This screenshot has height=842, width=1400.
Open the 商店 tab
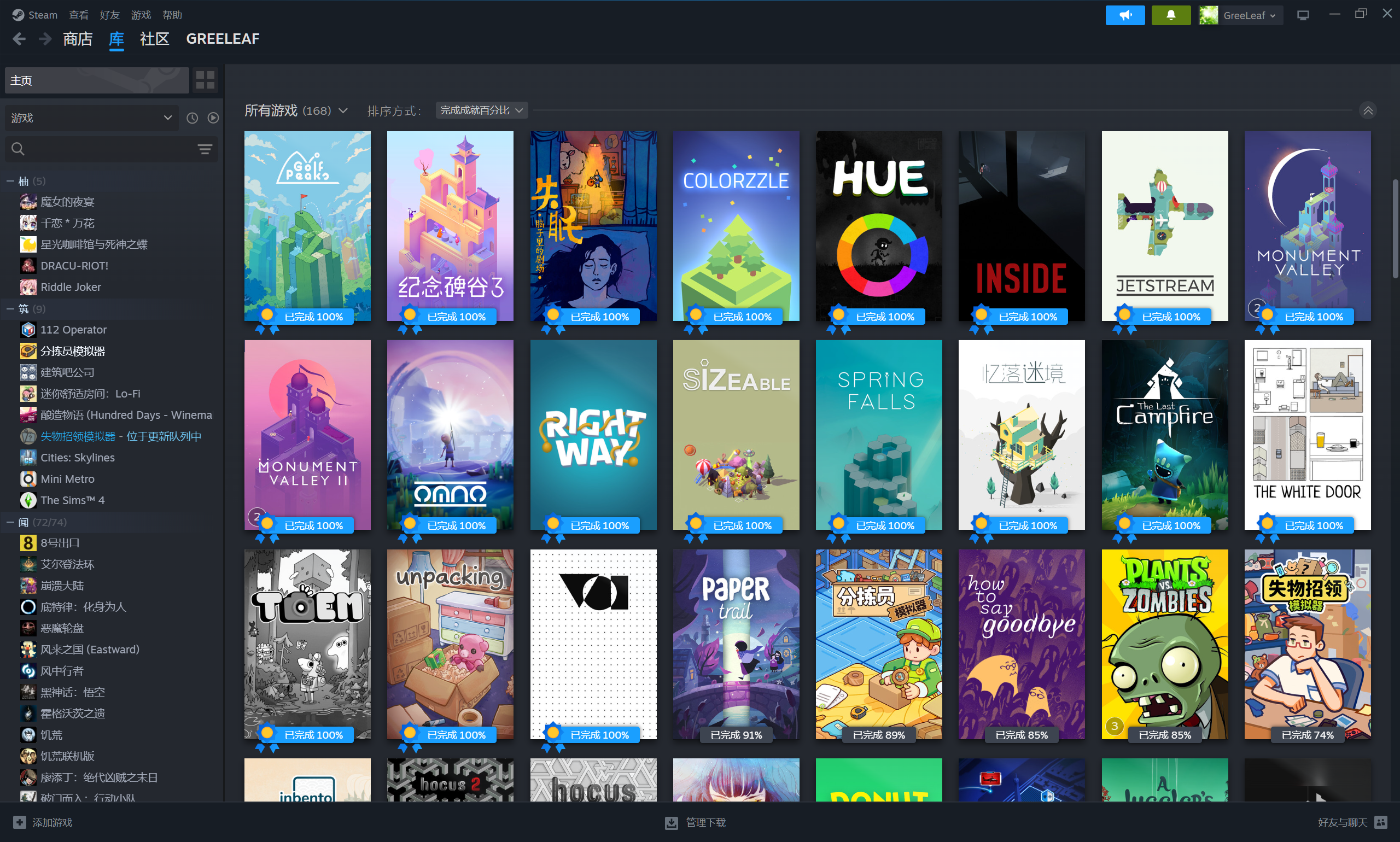78,39
